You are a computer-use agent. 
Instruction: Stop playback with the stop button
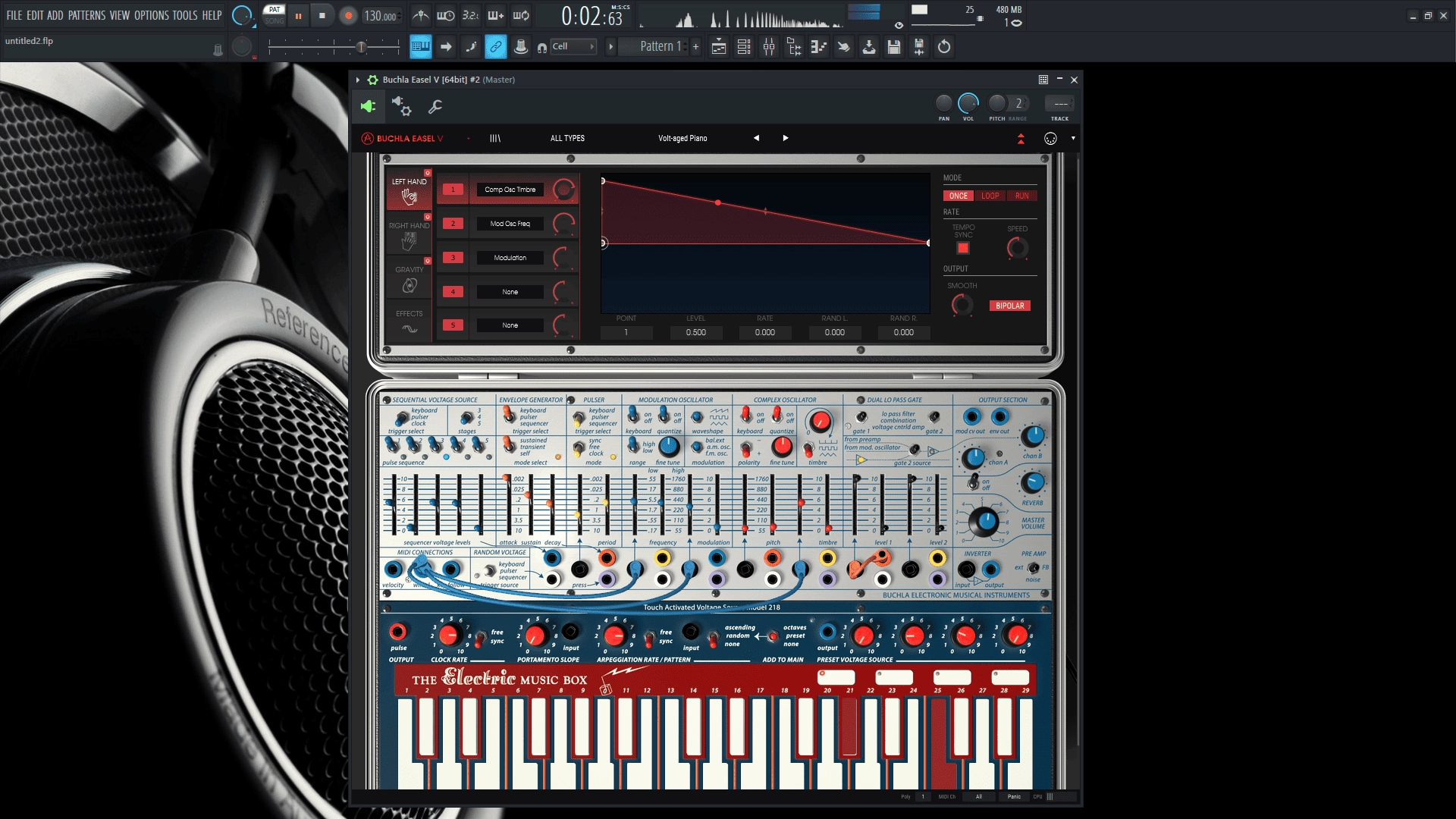[322, 15]
